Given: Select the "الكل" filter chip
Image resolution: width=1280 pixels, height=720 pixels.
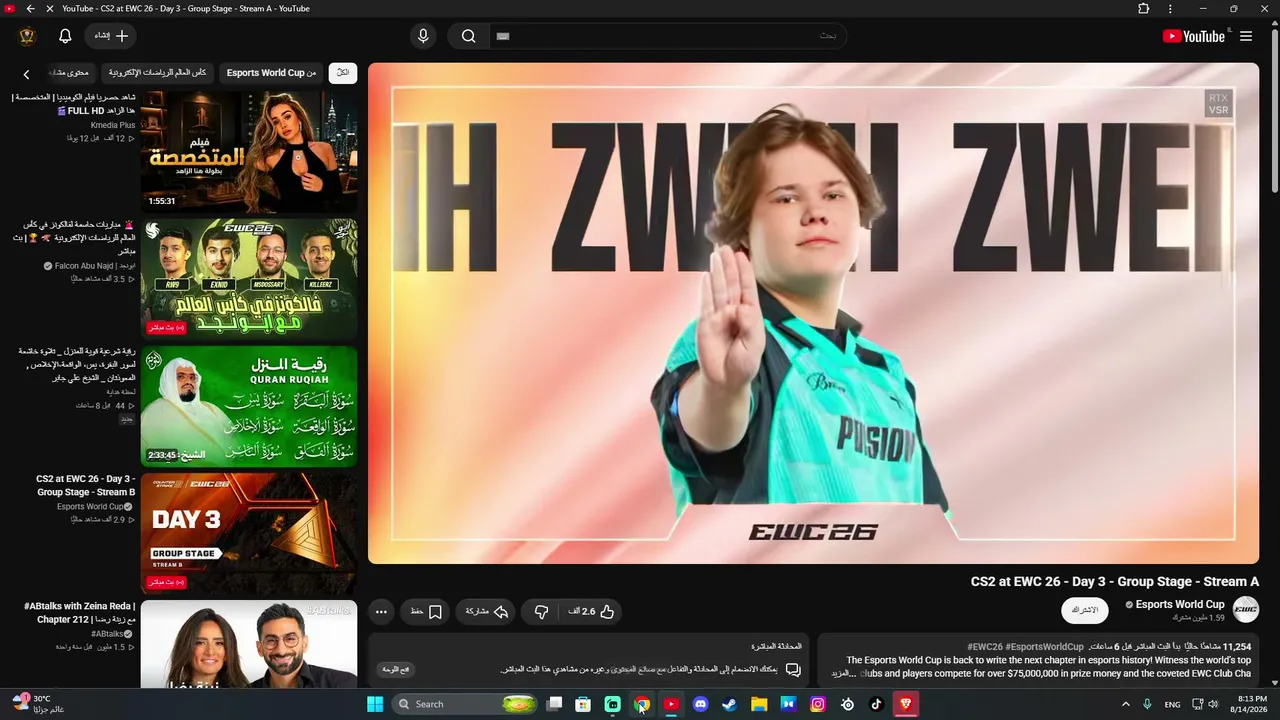Looking at the screenshot, I should pyautogui.click(x=343, y=73).
